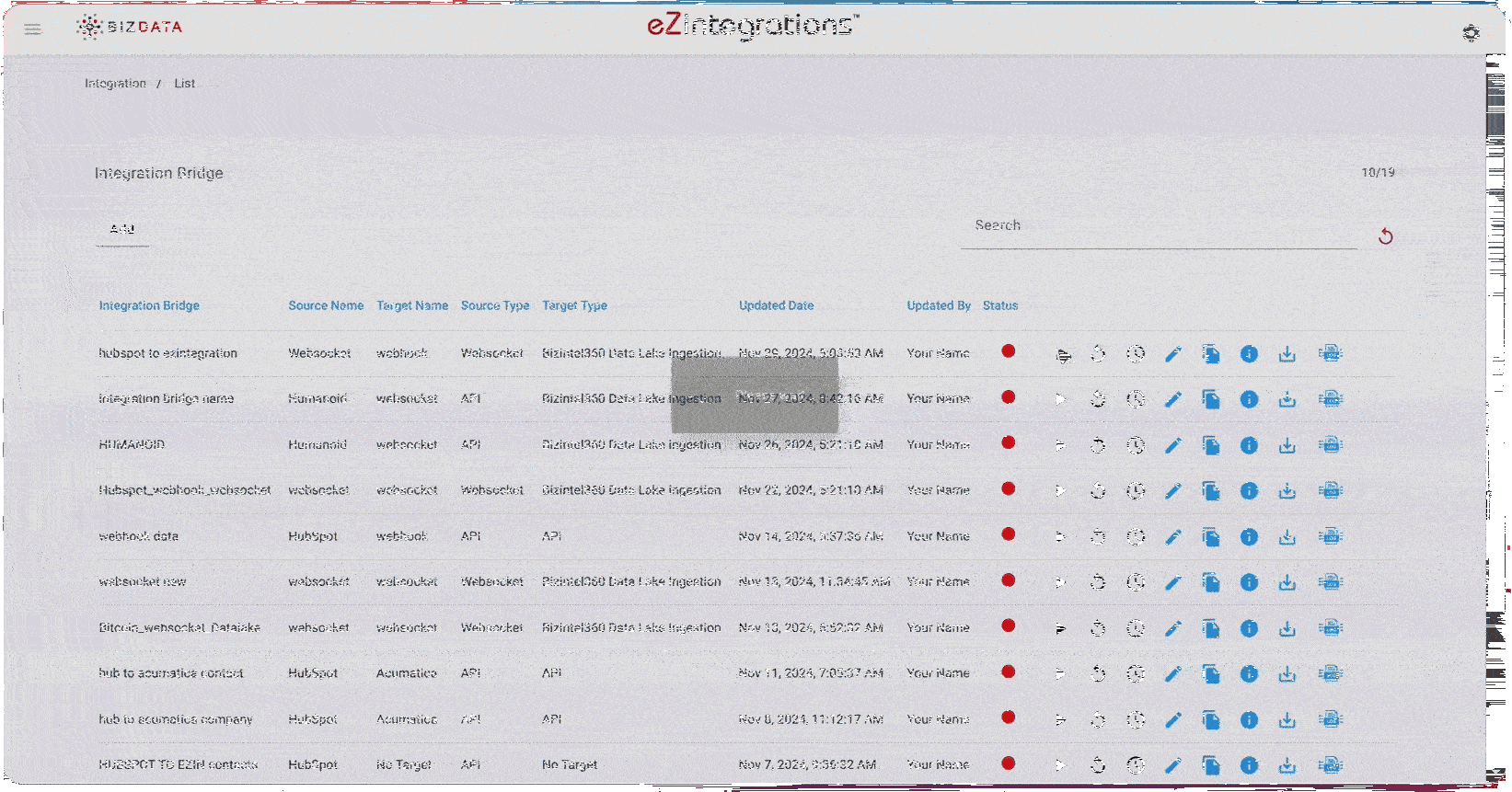View logs for Hubspot_webhook_websocket bridge
Image resolution: width=1512 pixels, height=792 pixels.
tap(1330, 491)
